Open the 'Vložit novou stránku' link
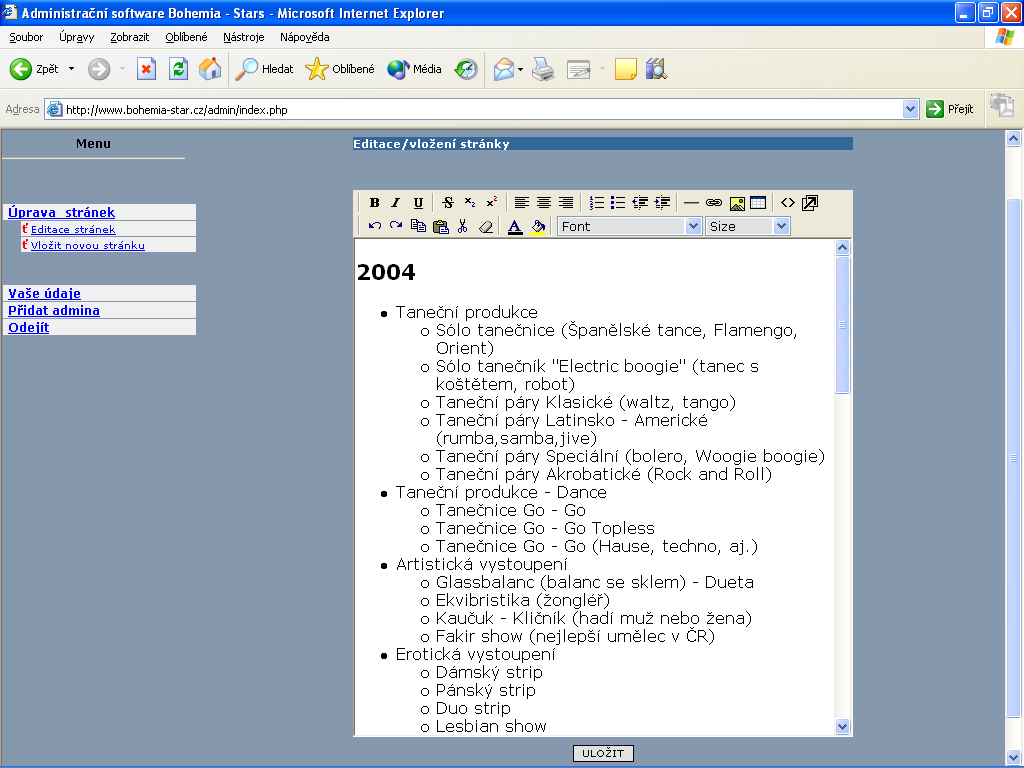1024x768 pixels. 88,245
